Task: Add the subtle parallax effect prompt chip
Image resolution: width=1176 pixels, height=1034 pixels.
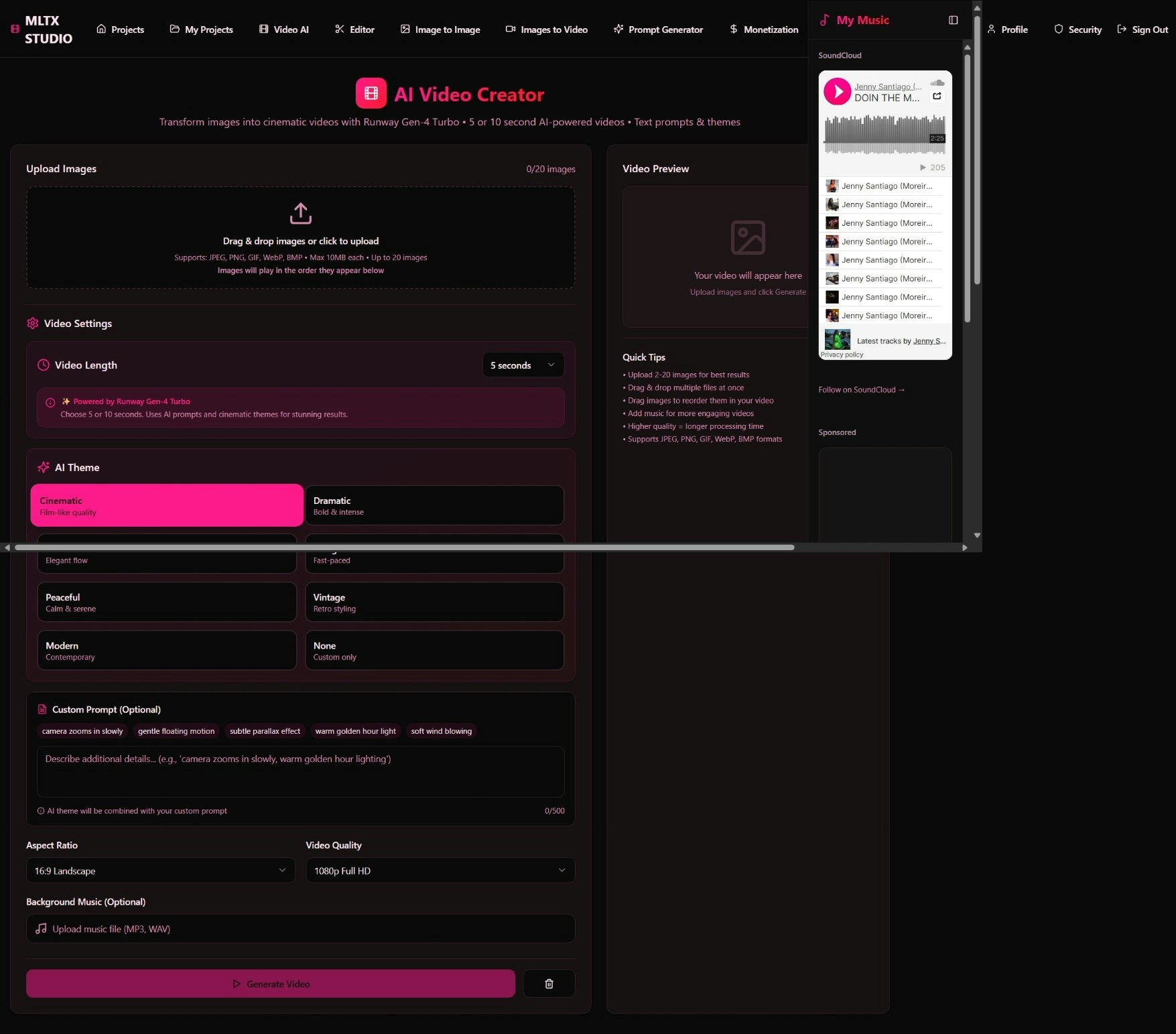Action: pyautogui.click(x=265, y=731)
